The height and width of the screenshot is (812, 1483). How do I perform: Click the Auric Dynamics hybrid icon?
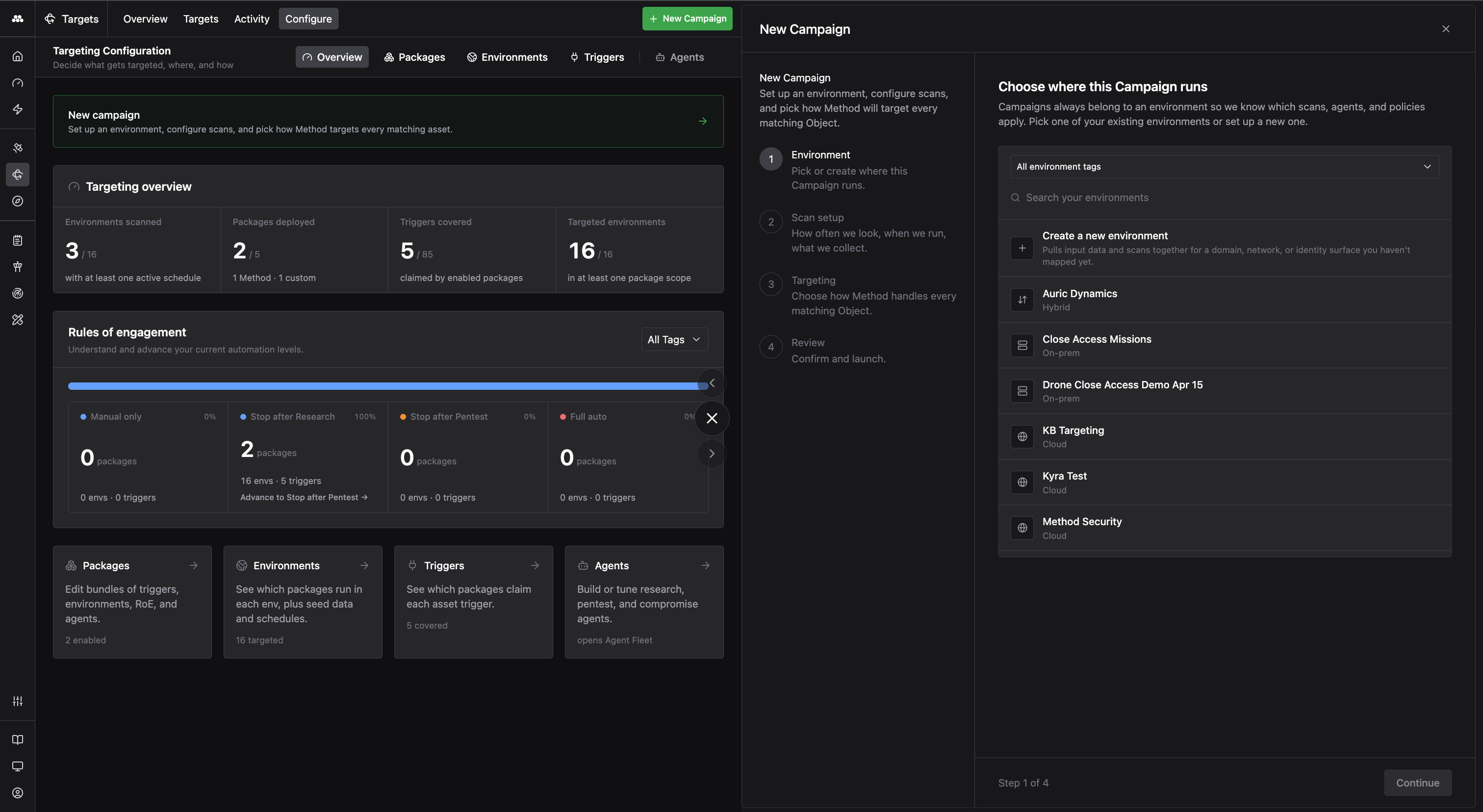pos(1022,299)
